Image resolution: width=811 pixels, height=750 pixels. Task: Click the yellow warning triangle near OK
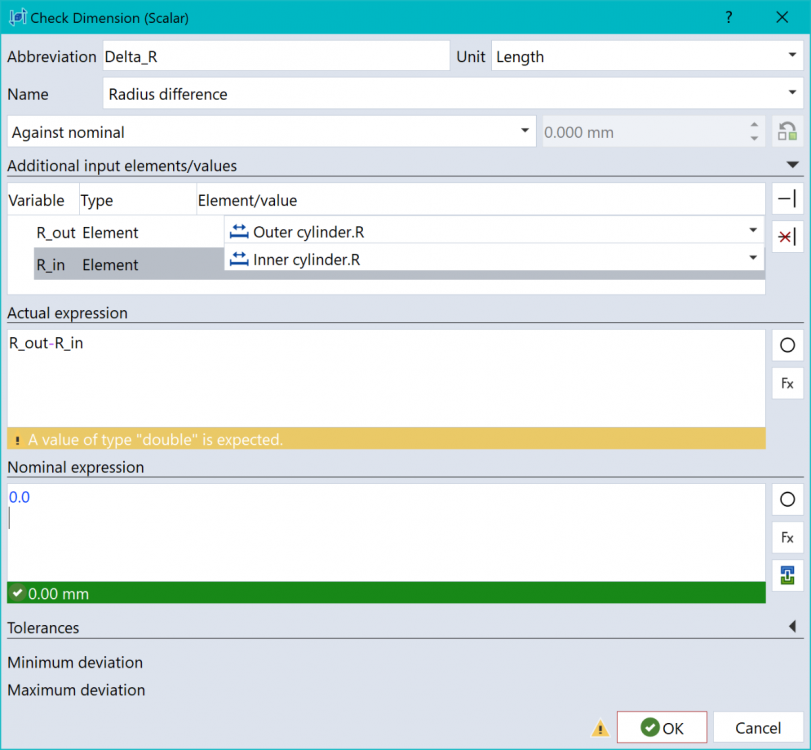click(x=599, y=728)
